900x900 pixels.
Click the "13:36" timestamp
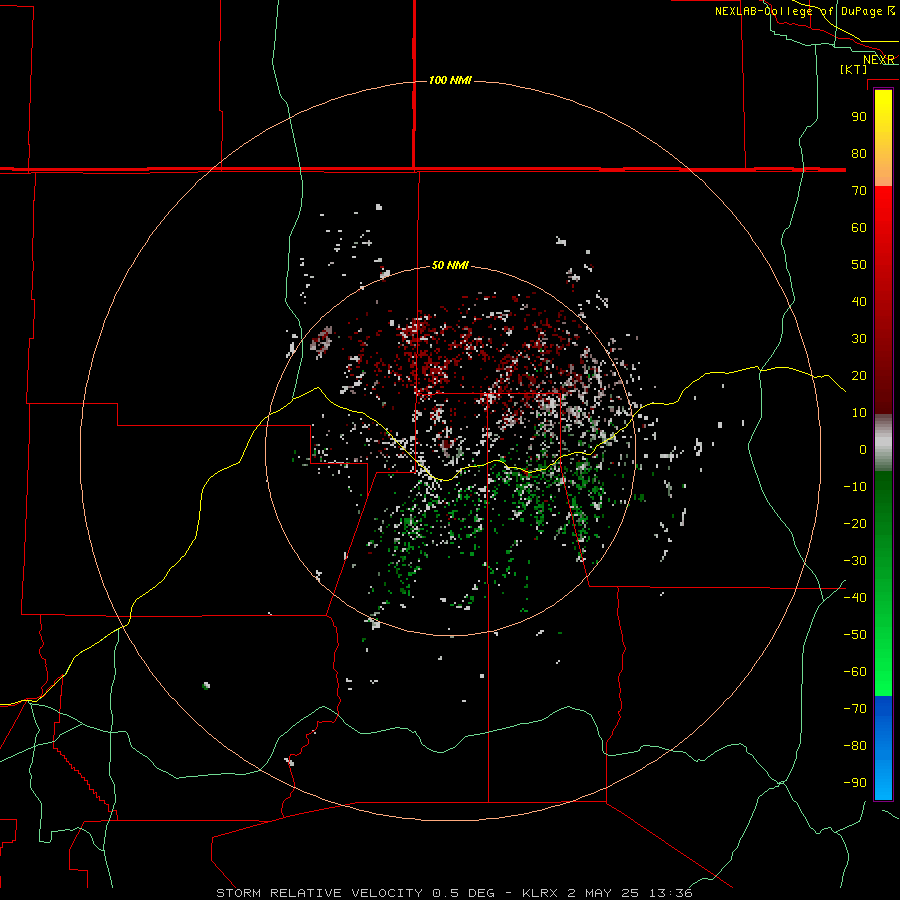[671, 893]
